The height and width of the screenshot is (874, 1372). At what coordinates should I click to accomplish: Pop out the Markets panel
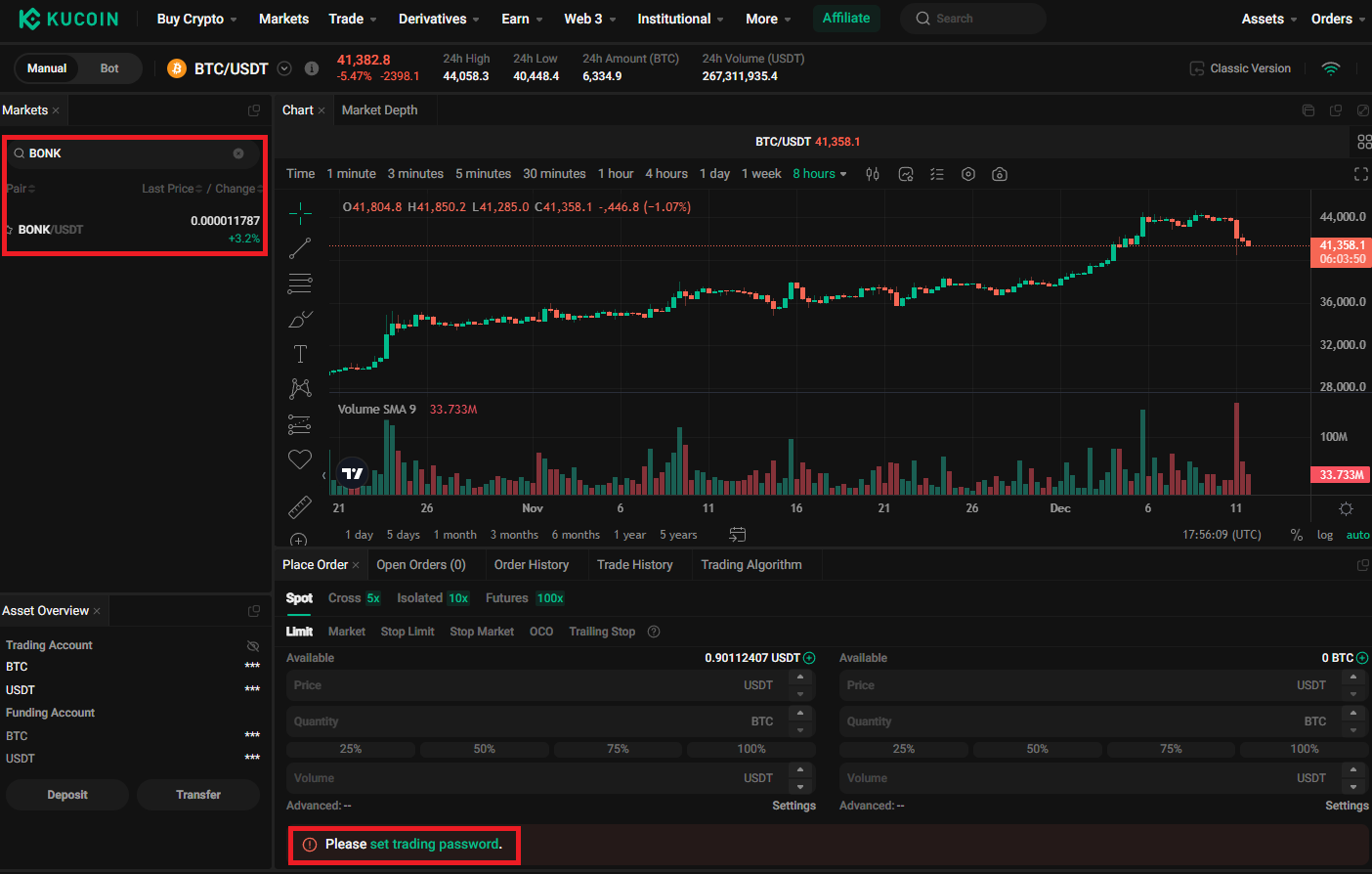point(254,110)
